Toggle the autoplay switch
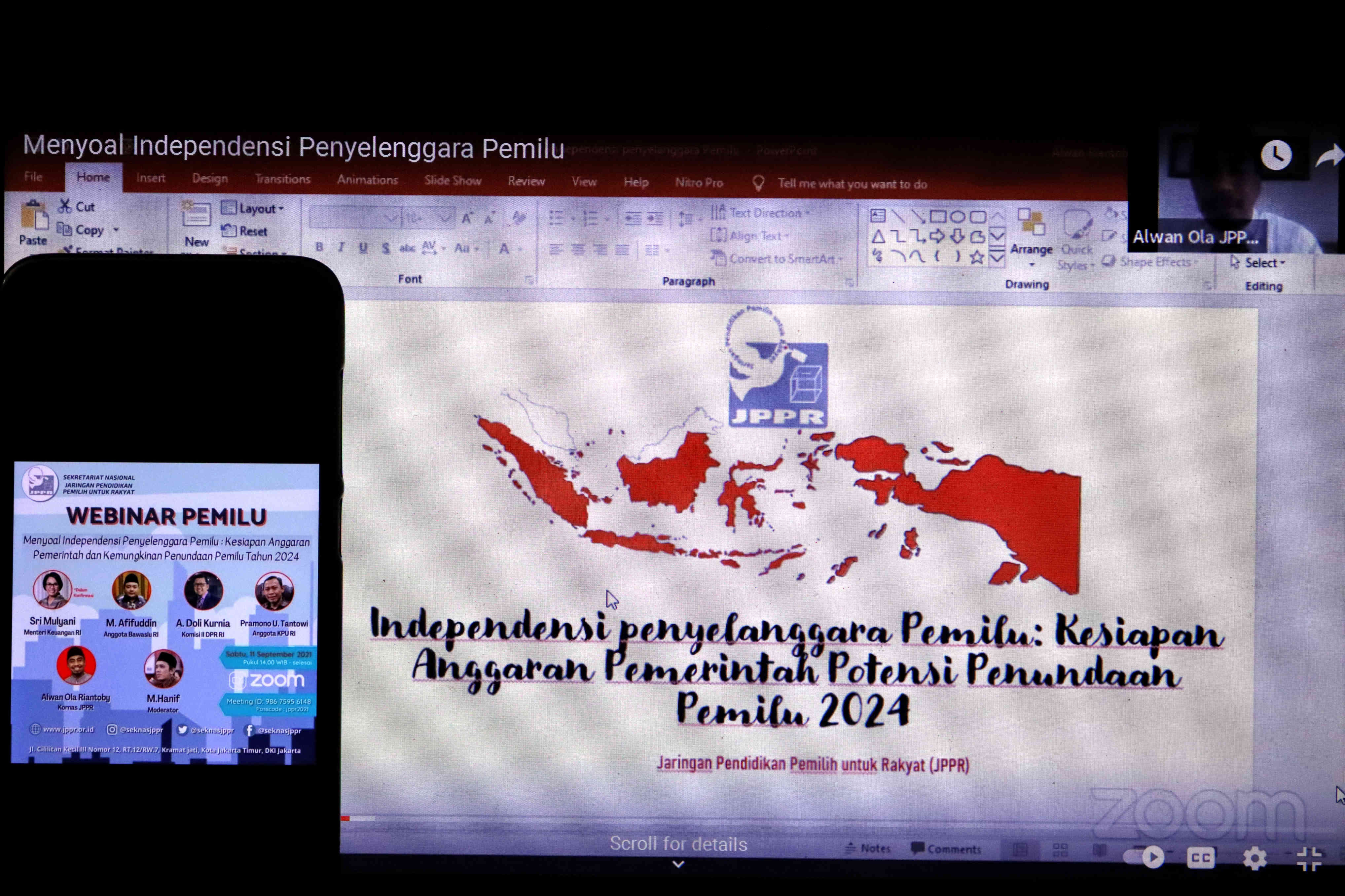This screenshot has height=896, width=1345. pos(1143,857)
